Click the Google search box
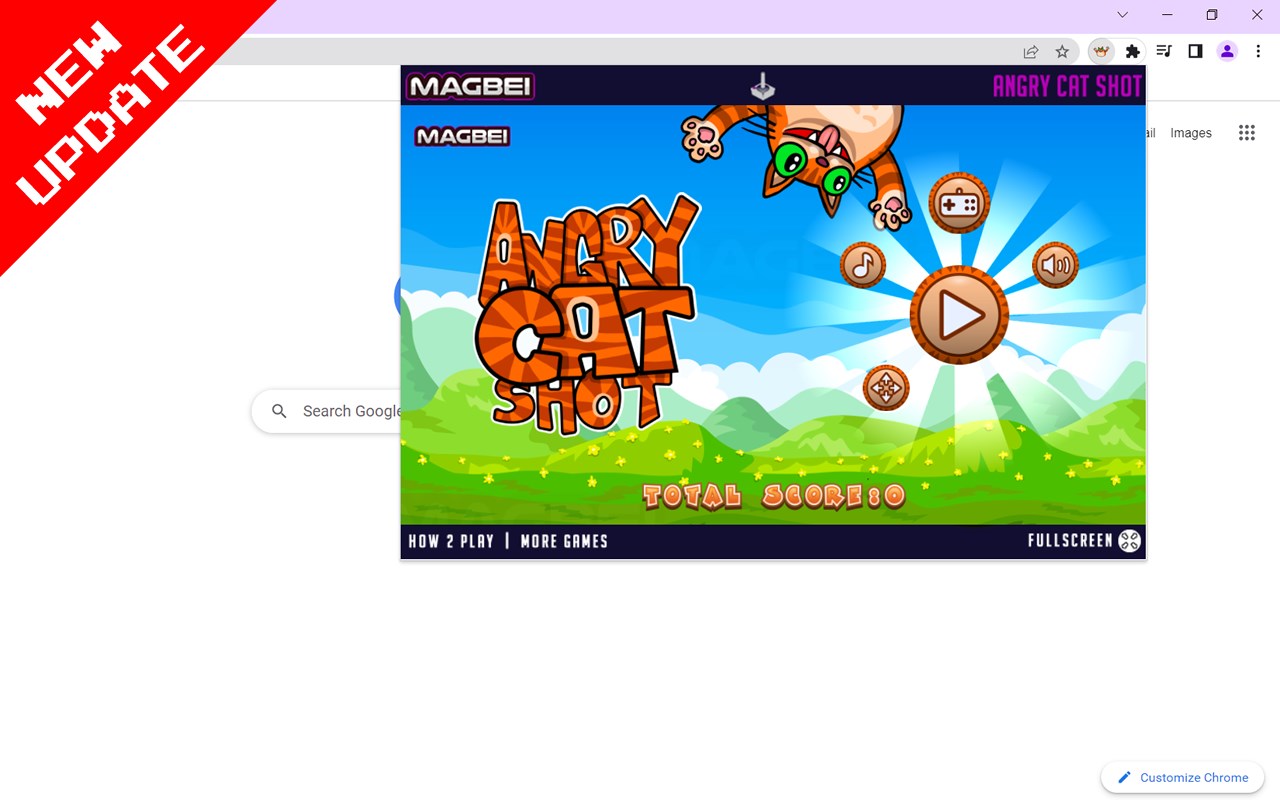 click(x=326, y=411)
